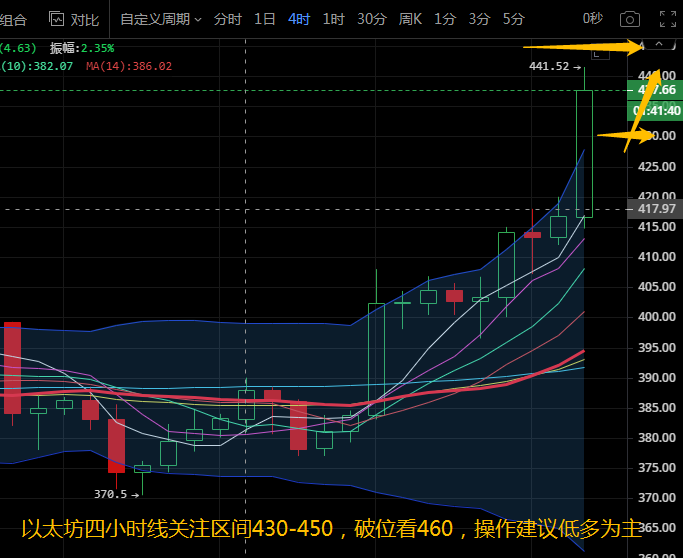
Task: Choose the 3分 interval
Action: pos(479,19)
